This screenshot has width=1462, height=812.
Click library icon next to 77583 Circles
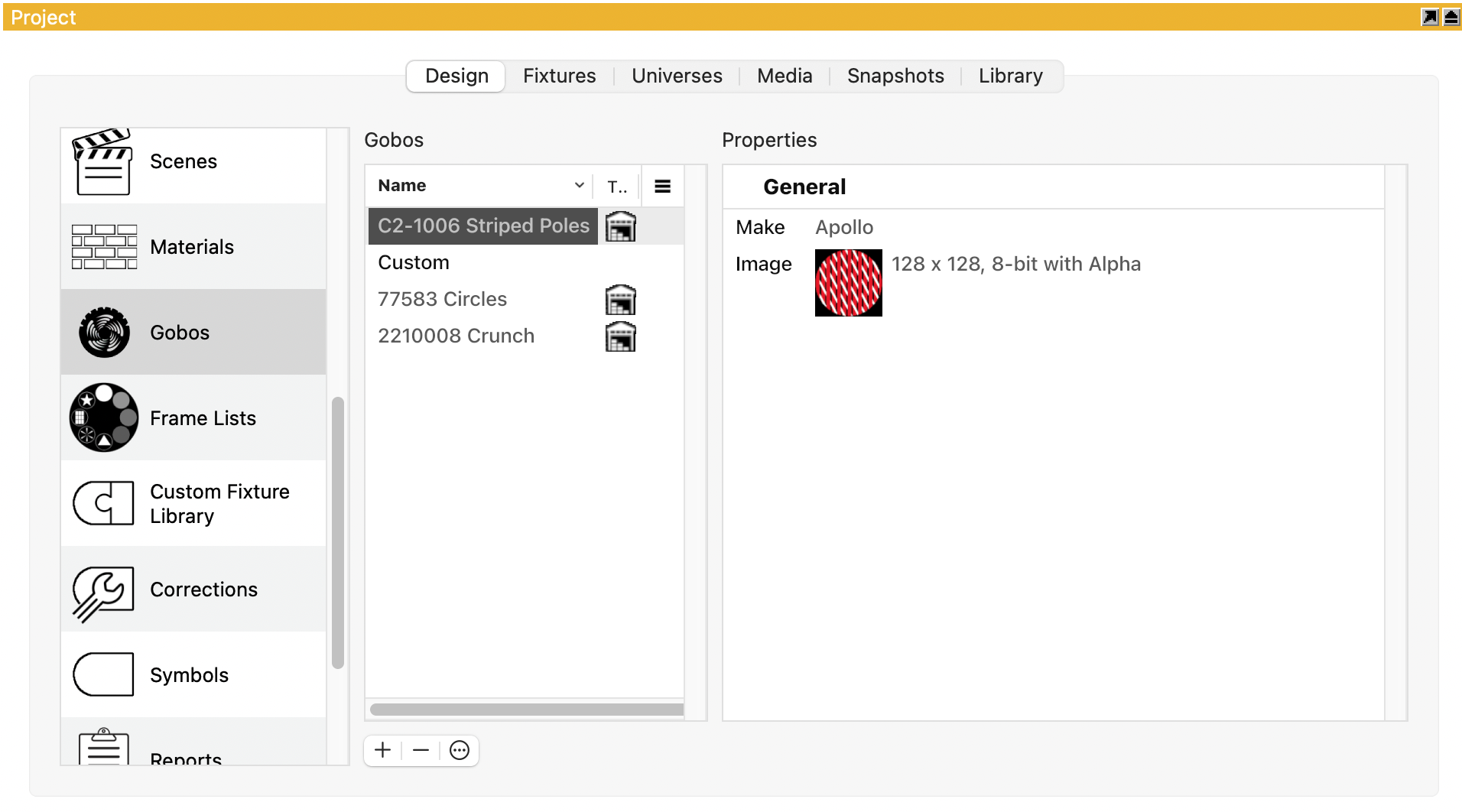[620, 300]
